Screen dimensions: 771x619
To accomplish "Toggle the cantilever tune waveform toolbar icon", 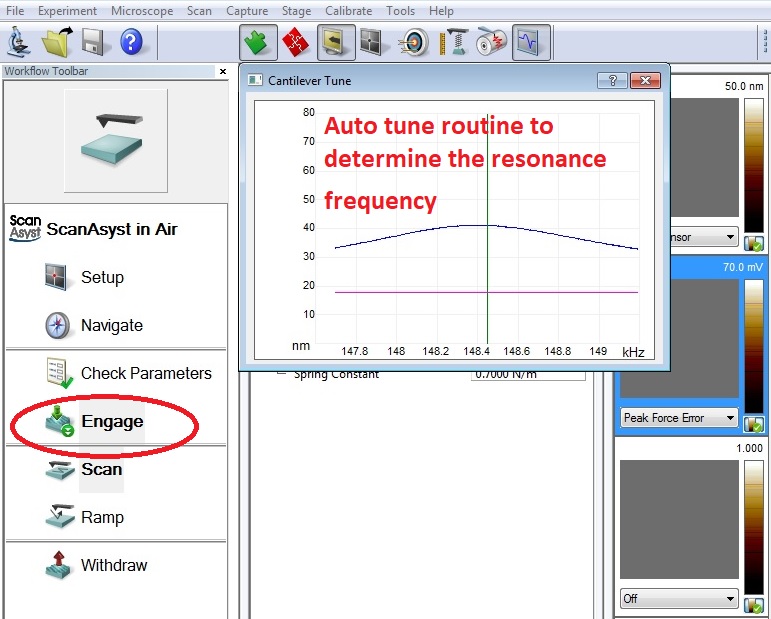I will [531, 42].
